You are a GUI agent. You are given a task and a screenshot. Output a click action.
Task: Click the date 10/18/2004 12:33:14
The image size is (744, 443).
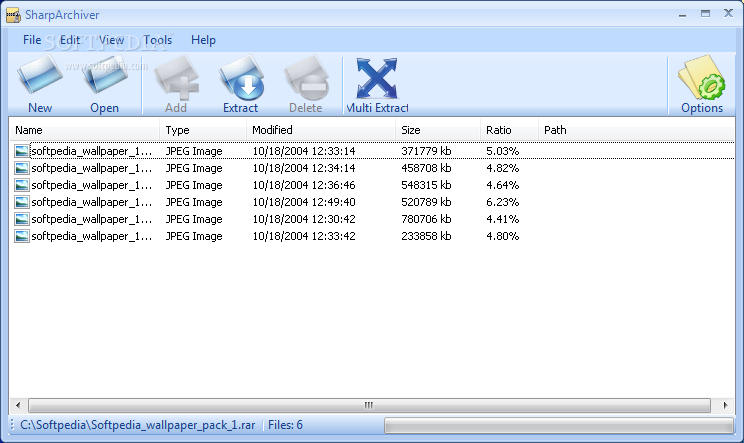tap(304, 151)
